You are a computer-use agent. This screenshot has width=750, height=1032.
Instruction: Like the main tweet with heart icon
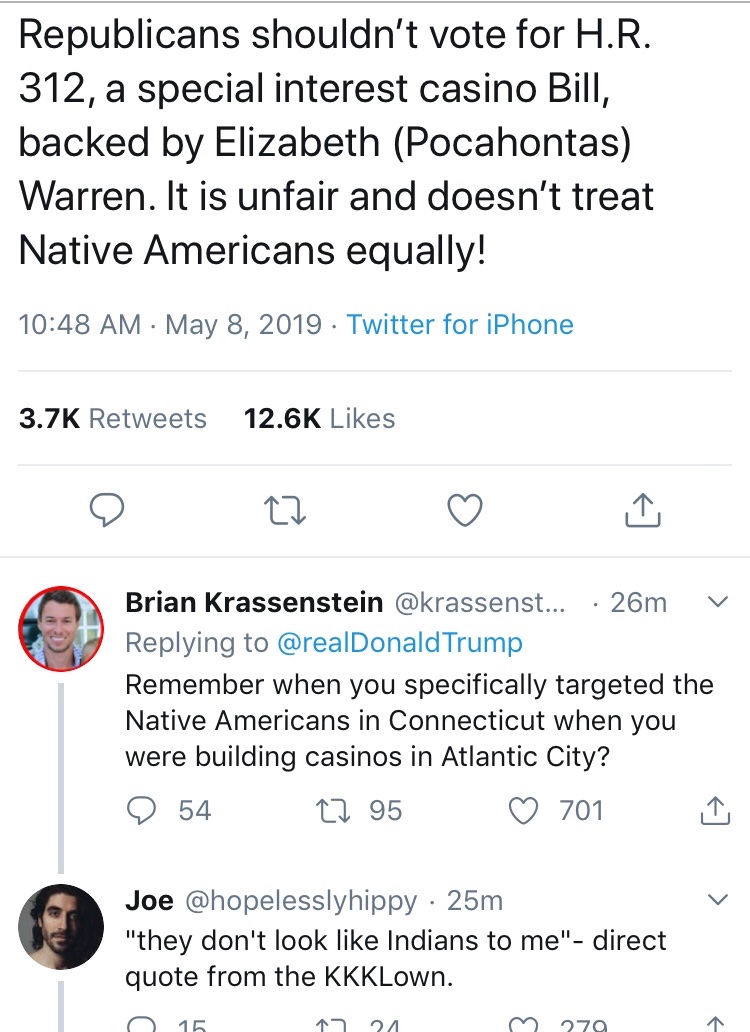pos(464,511)
